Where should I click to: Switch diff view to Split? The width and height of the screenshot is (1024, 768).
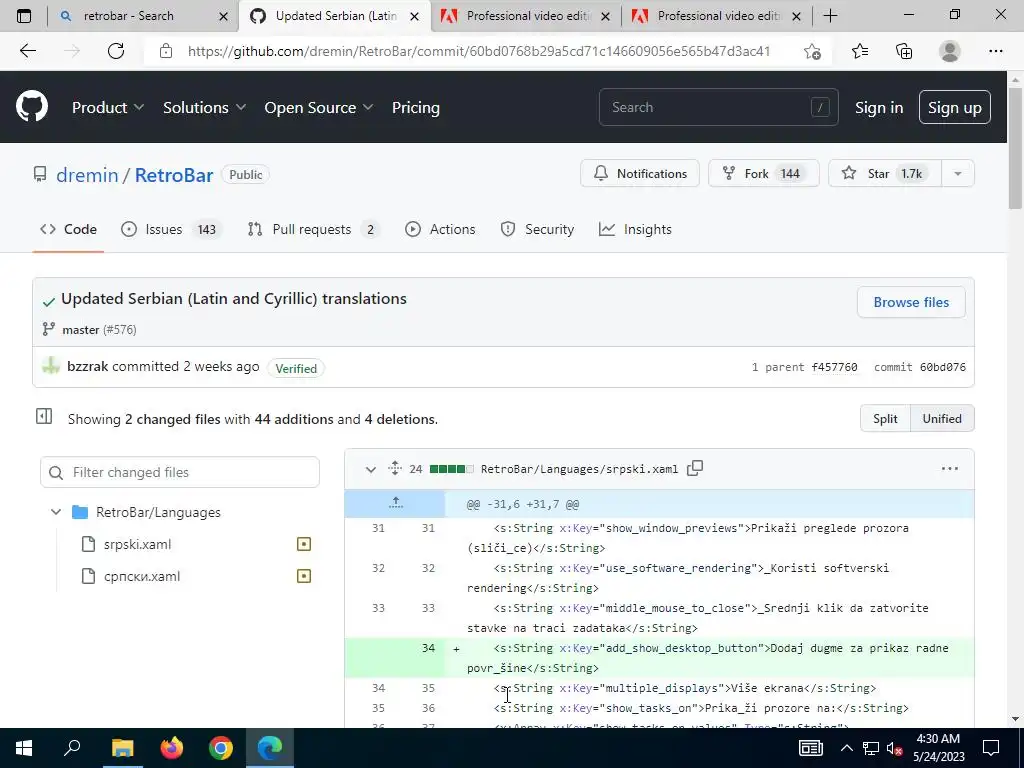coord(885,419)
